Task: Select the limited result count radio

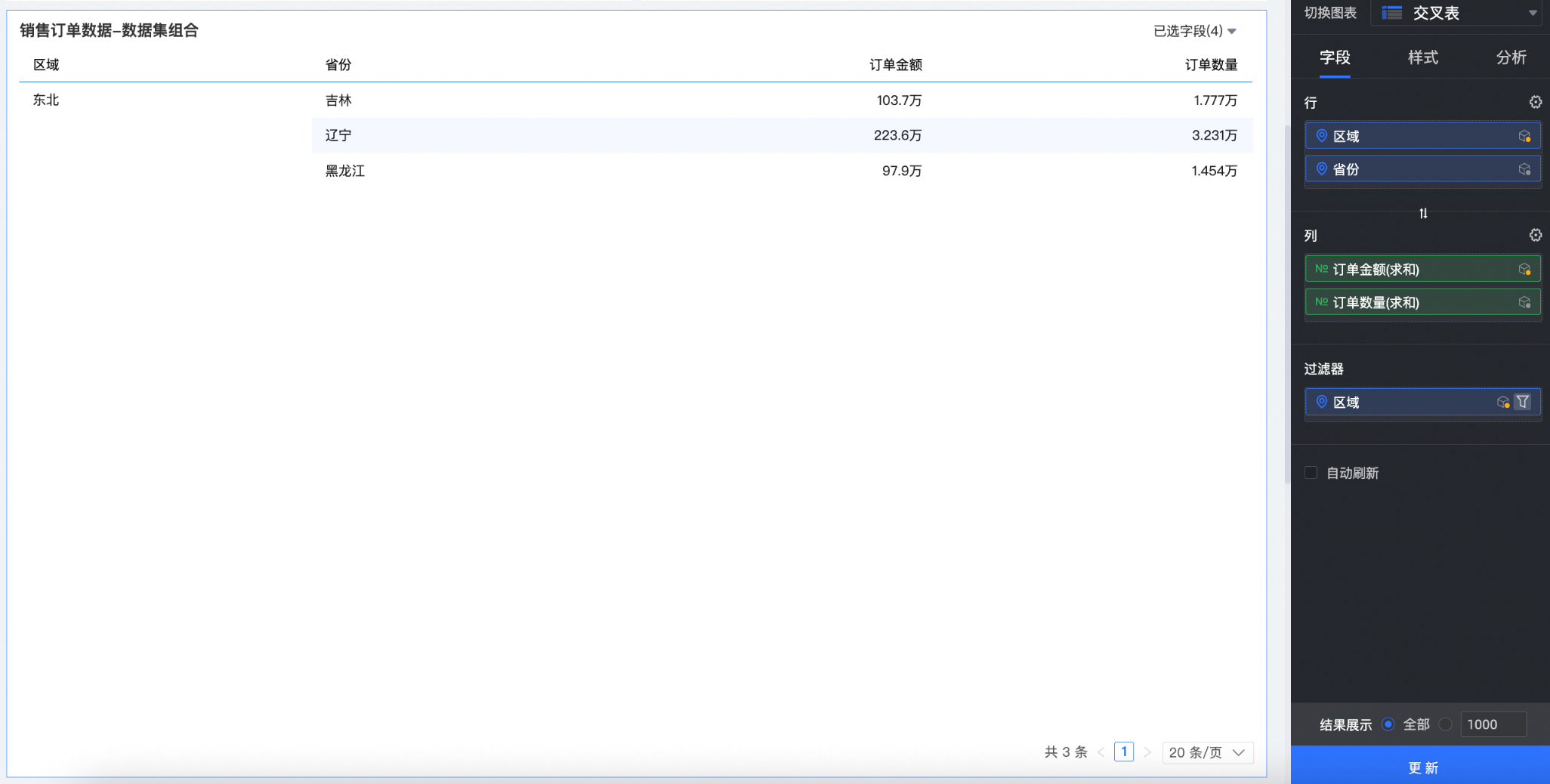Action: tap(1445, 724)
